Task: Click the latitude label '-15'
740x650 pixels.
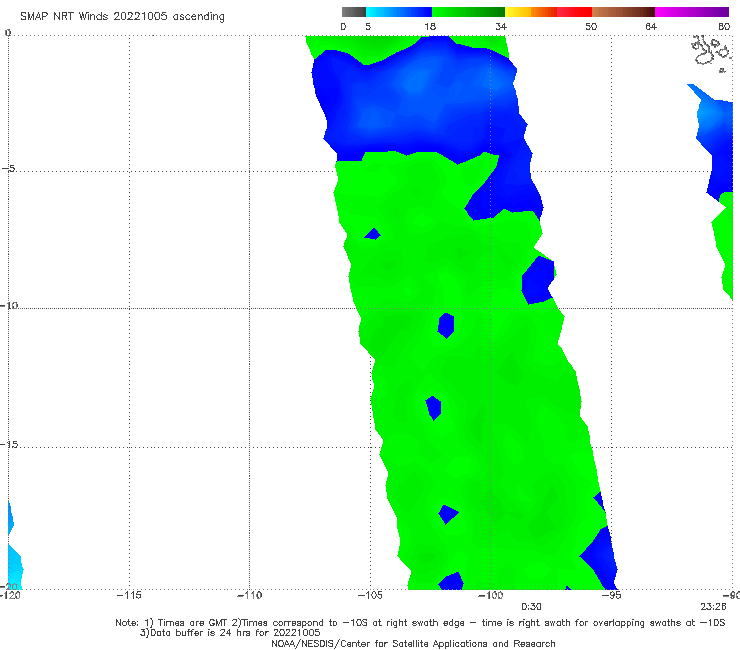Action: point(9,444)
